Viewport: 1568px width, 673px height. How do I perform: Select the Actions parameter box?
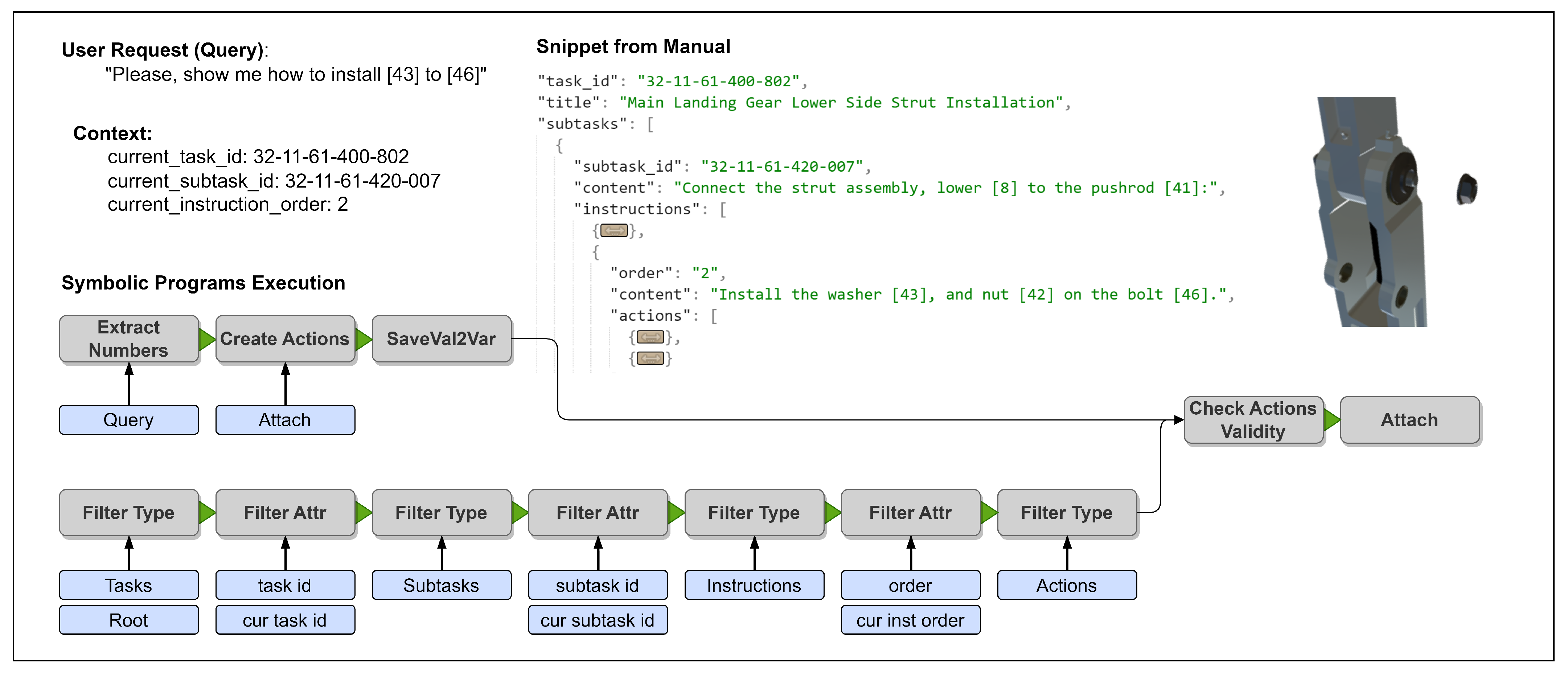click(1067, 585)
